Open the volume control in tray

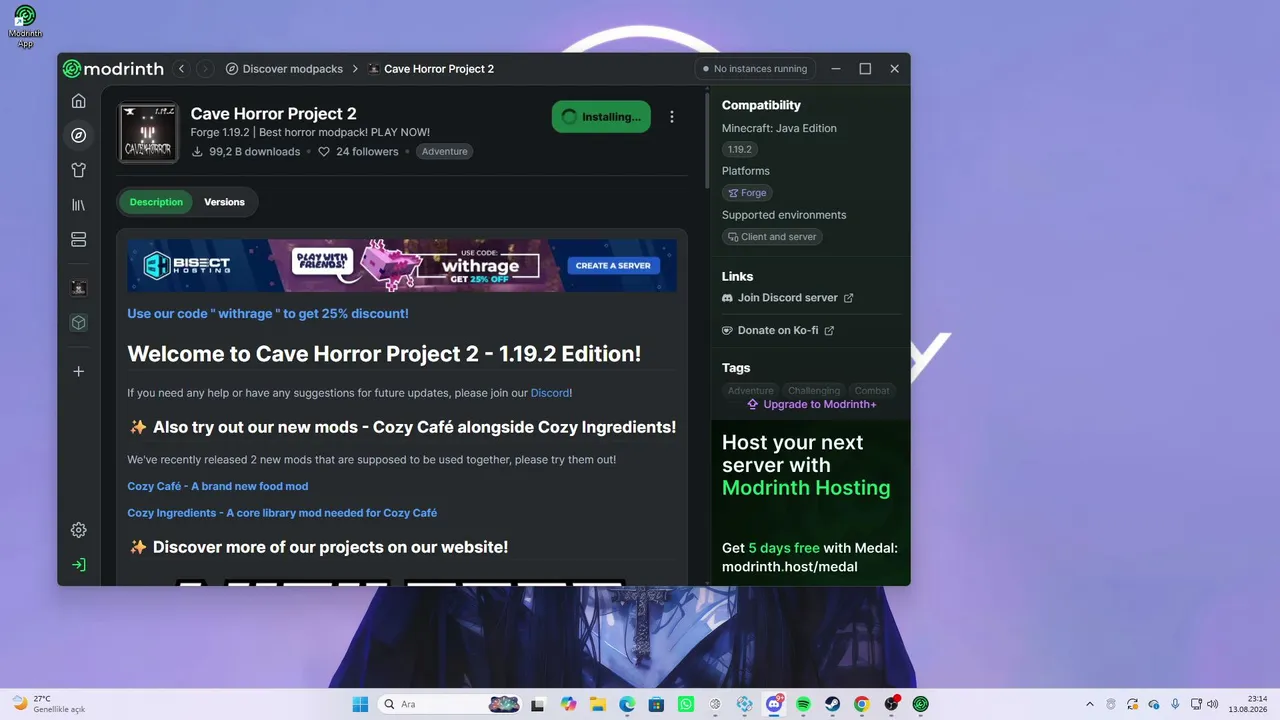pyautogui.click(x=1212, y=704)
